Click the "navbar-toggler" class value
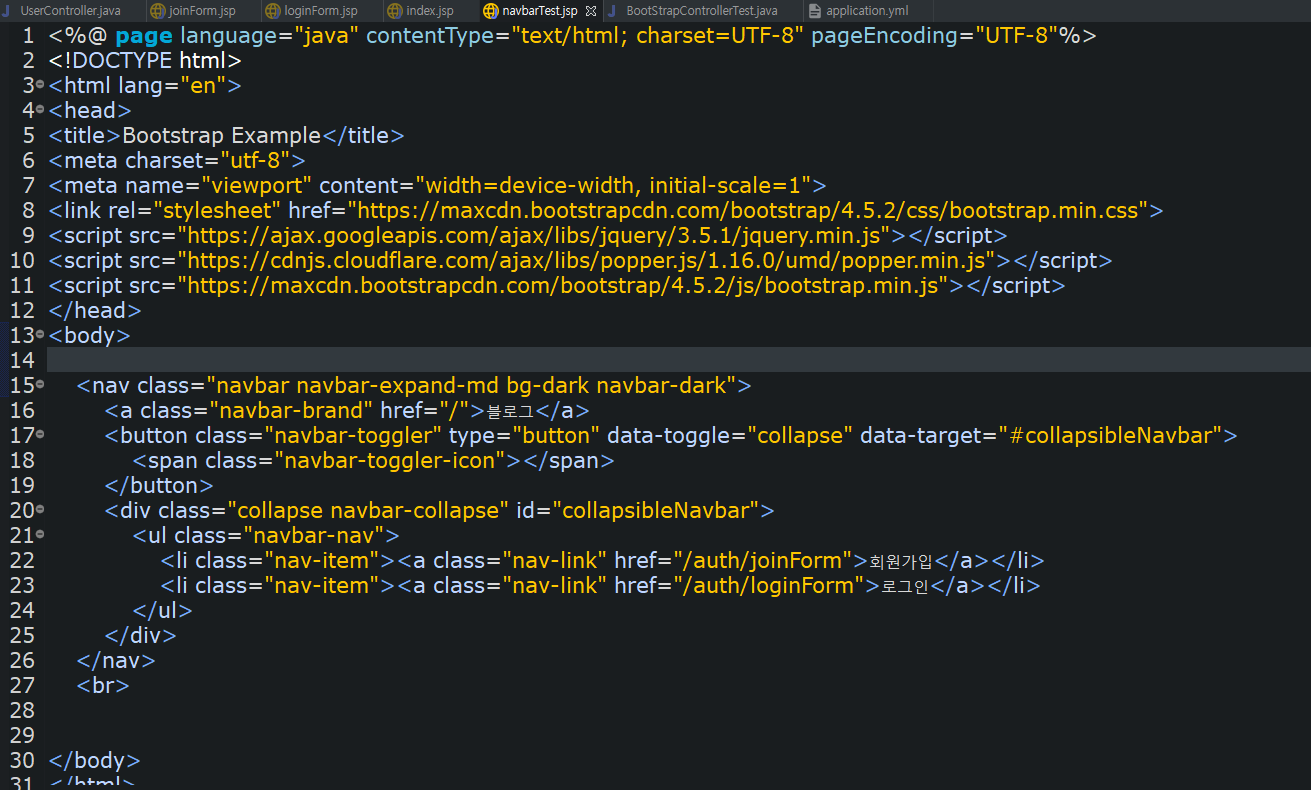This screenshot has height=790, width=1311. [353, 435]
